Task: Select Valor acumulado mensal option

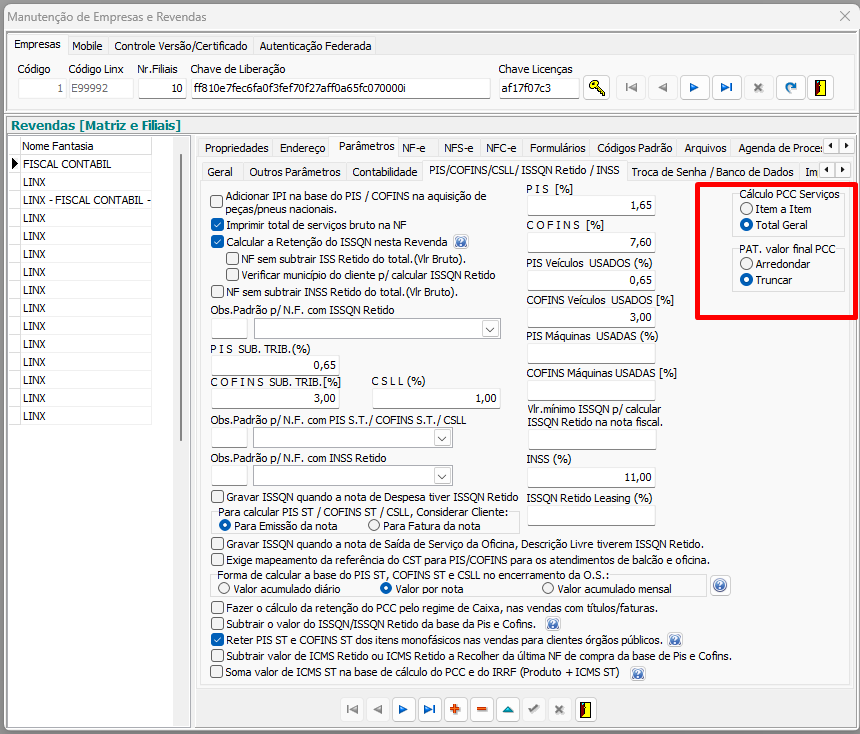Action: click(548, 589)
